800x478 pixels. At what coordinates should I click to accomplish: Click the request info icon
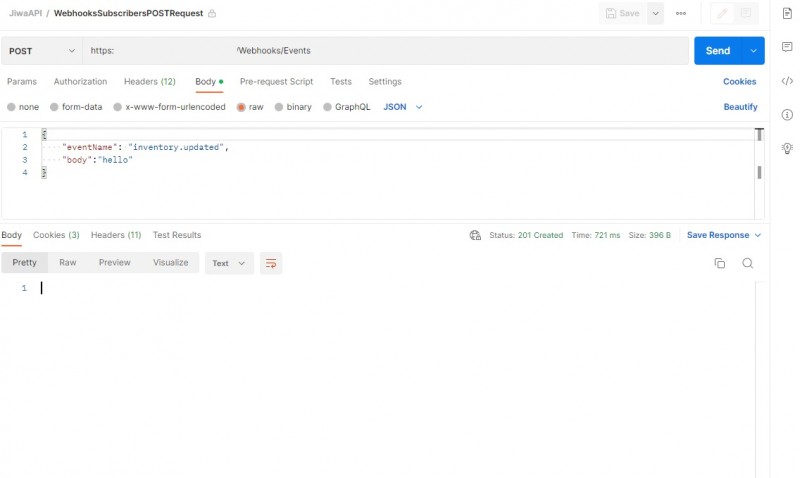click(x=787, y=115)
